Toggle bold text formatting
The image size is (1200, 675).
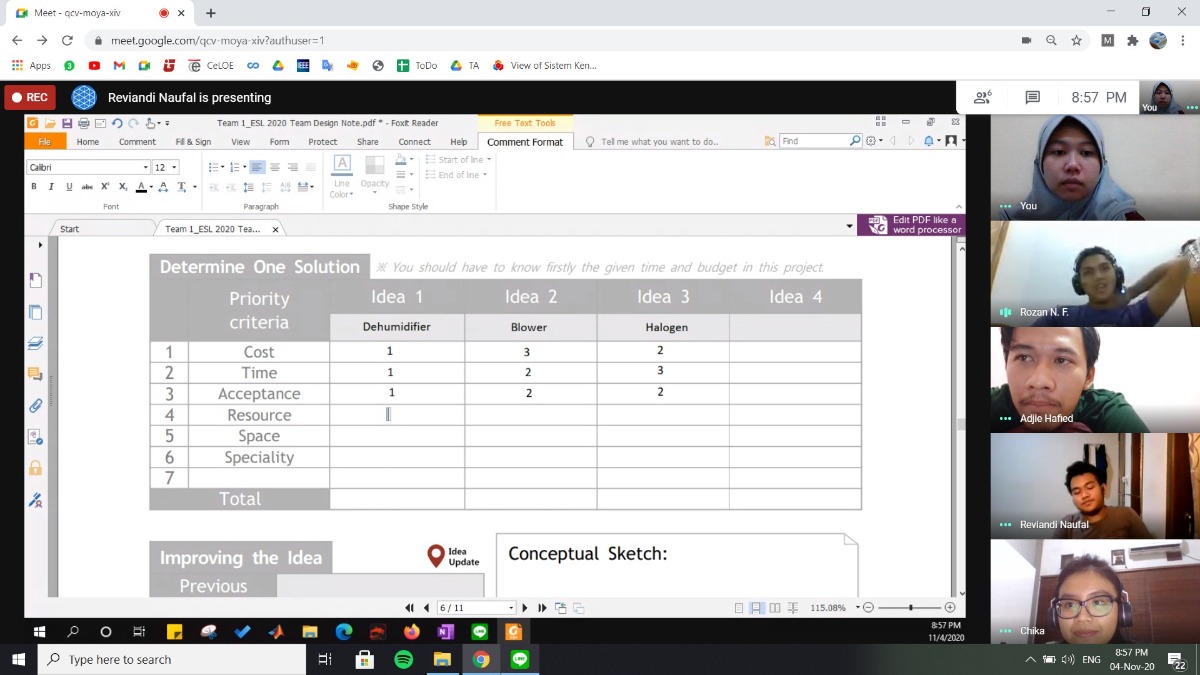40,186
